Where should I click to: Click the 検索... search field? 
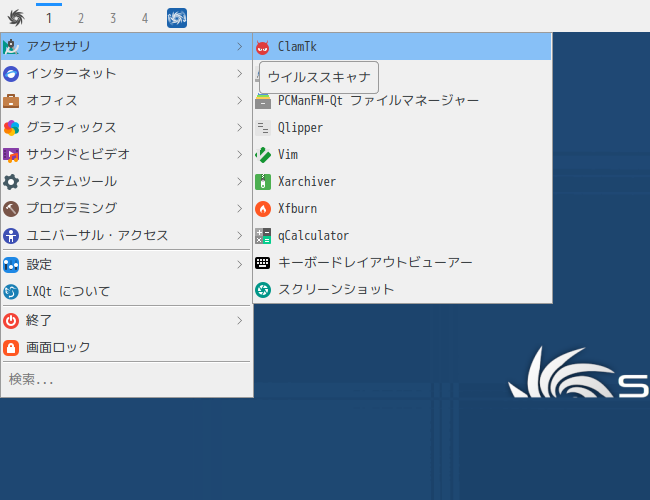point(126,379)
